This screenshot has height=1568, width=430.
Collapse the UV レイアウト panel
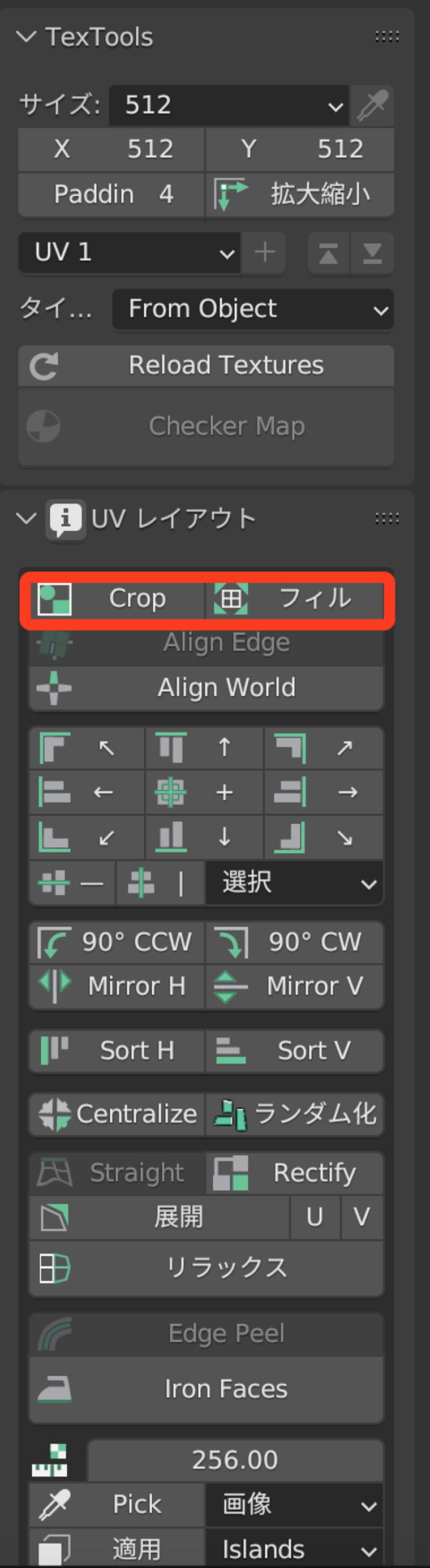[26, 519]
